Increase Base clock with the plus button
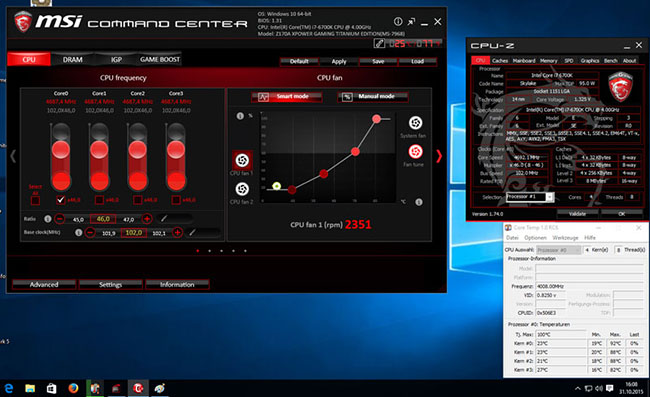This screenshot has height=397, width=650. (177, 232)
